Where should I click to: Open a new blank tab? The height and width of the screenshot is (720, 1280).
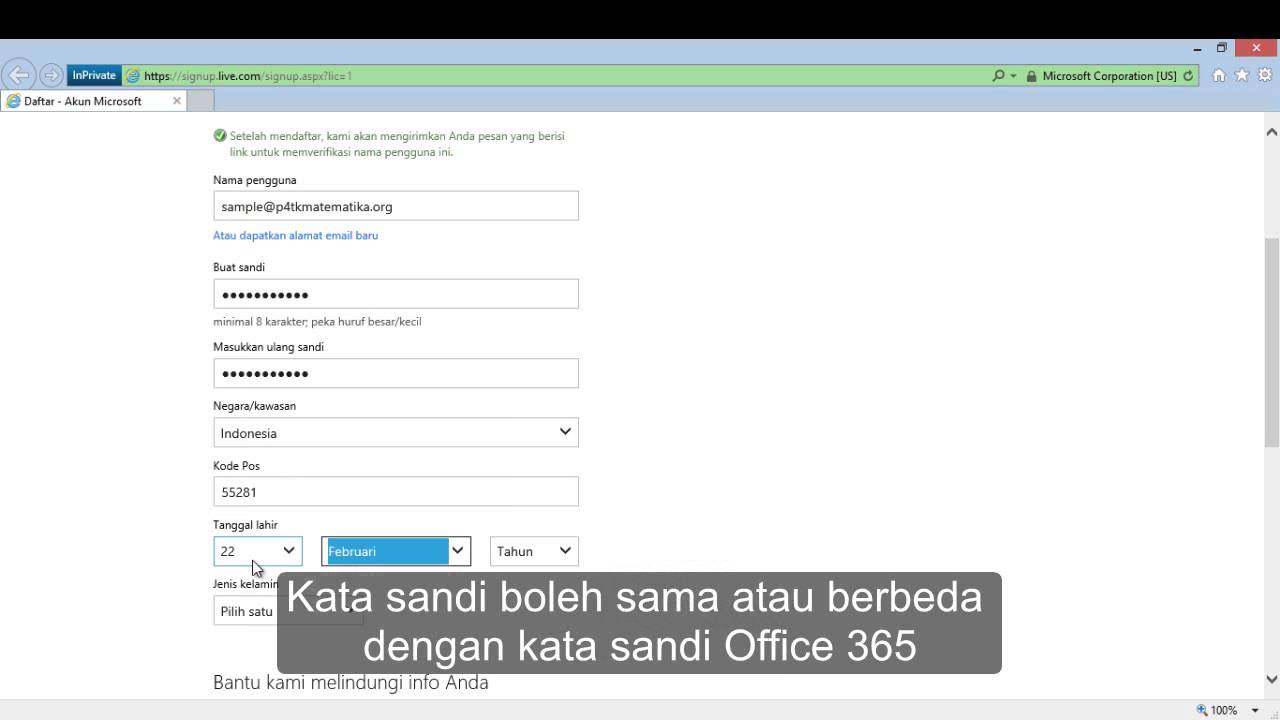tap(201, 101)
